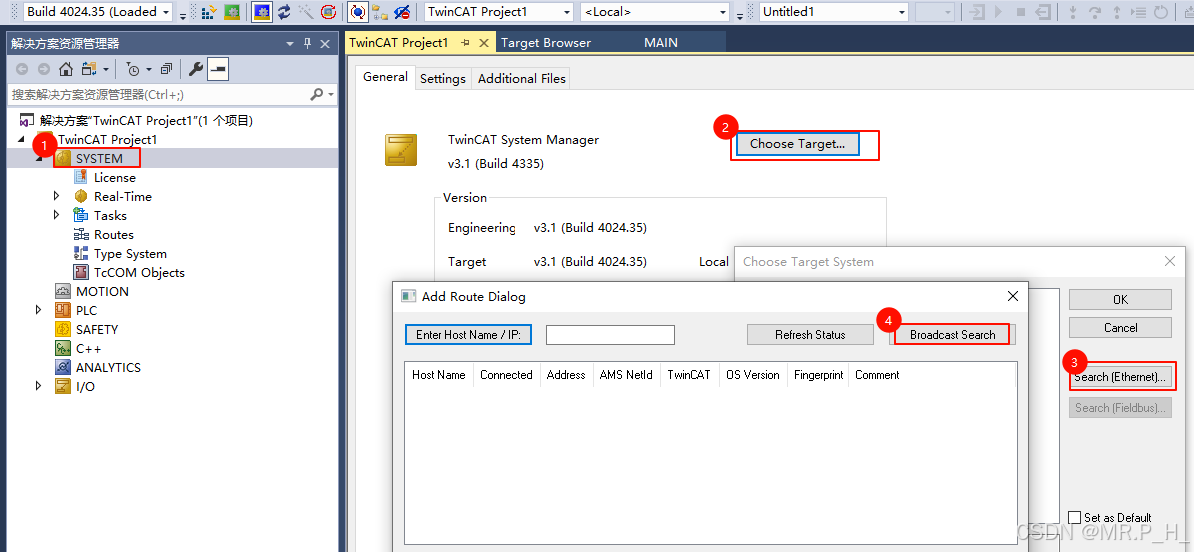The image size is (1194, 552).
Task: Click the Back arrow in Solution Explorer
Action: point(21,69)
